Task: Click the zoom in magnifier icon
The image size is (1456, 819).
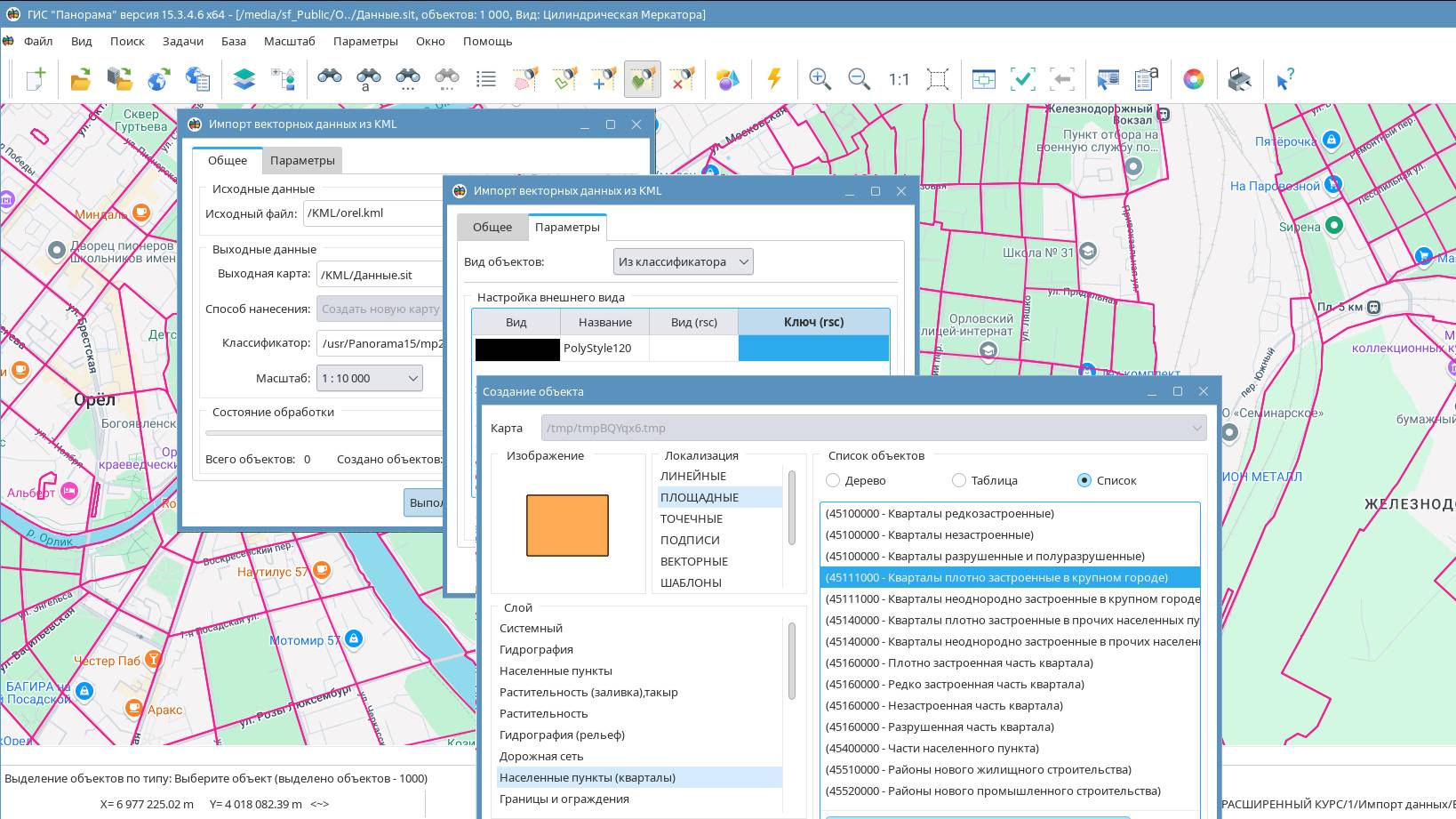Action: point(820,79)
